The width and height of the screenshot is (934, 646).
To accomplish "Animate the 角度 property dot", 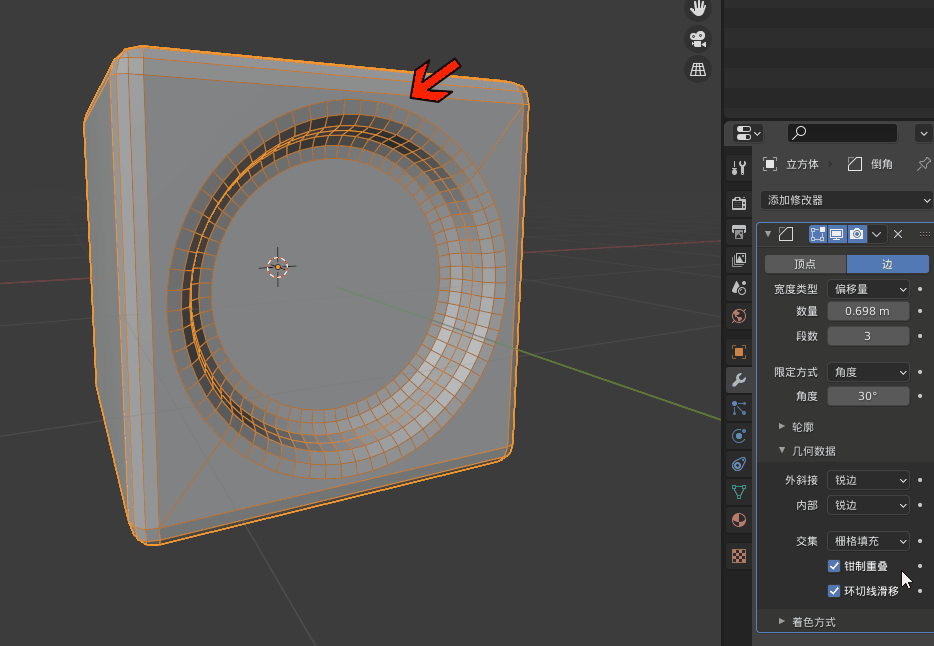I will pyautogui.click(x=920, y=396).
